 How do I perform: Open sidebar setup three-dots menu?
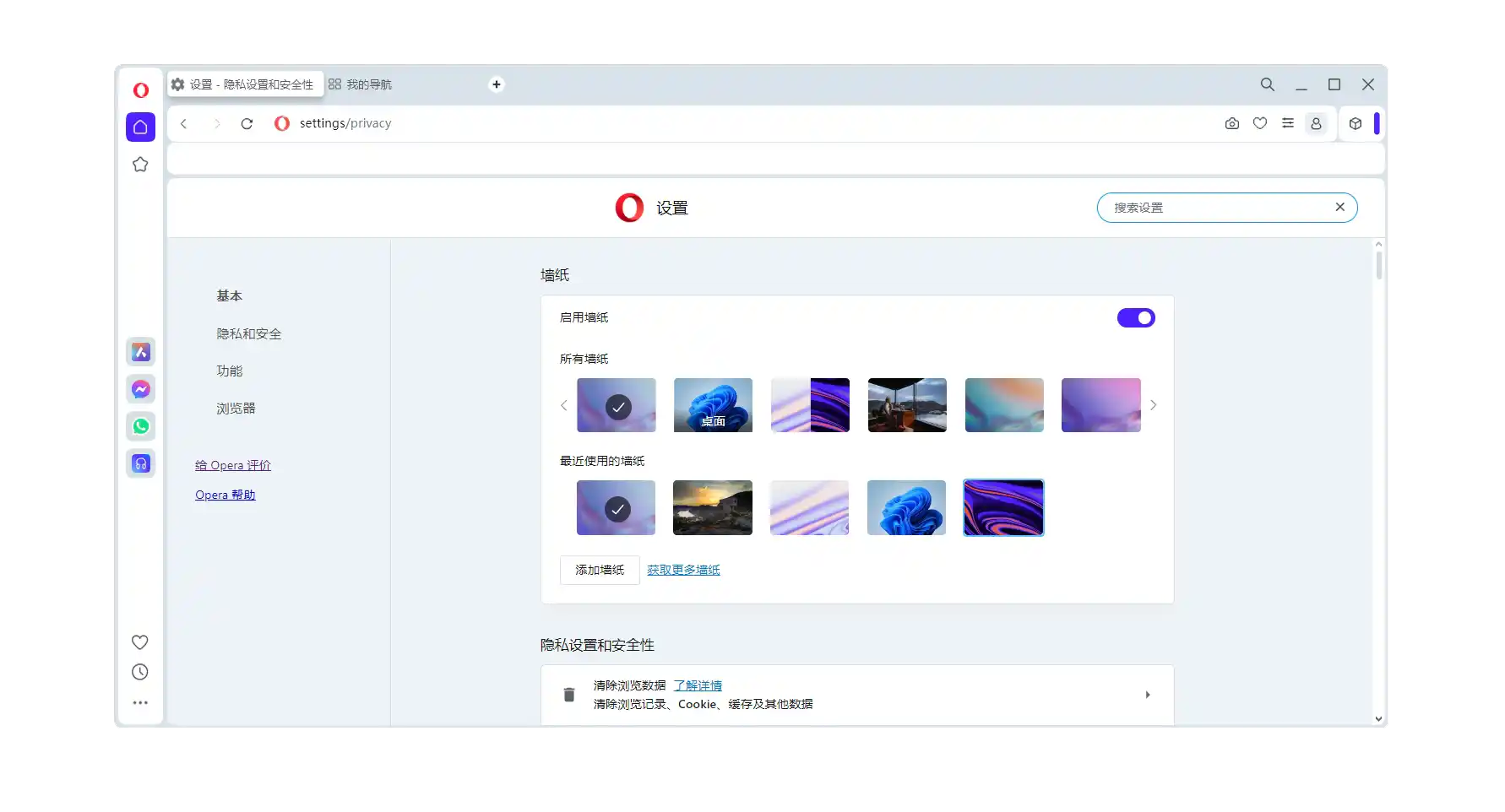pos(140,702)
